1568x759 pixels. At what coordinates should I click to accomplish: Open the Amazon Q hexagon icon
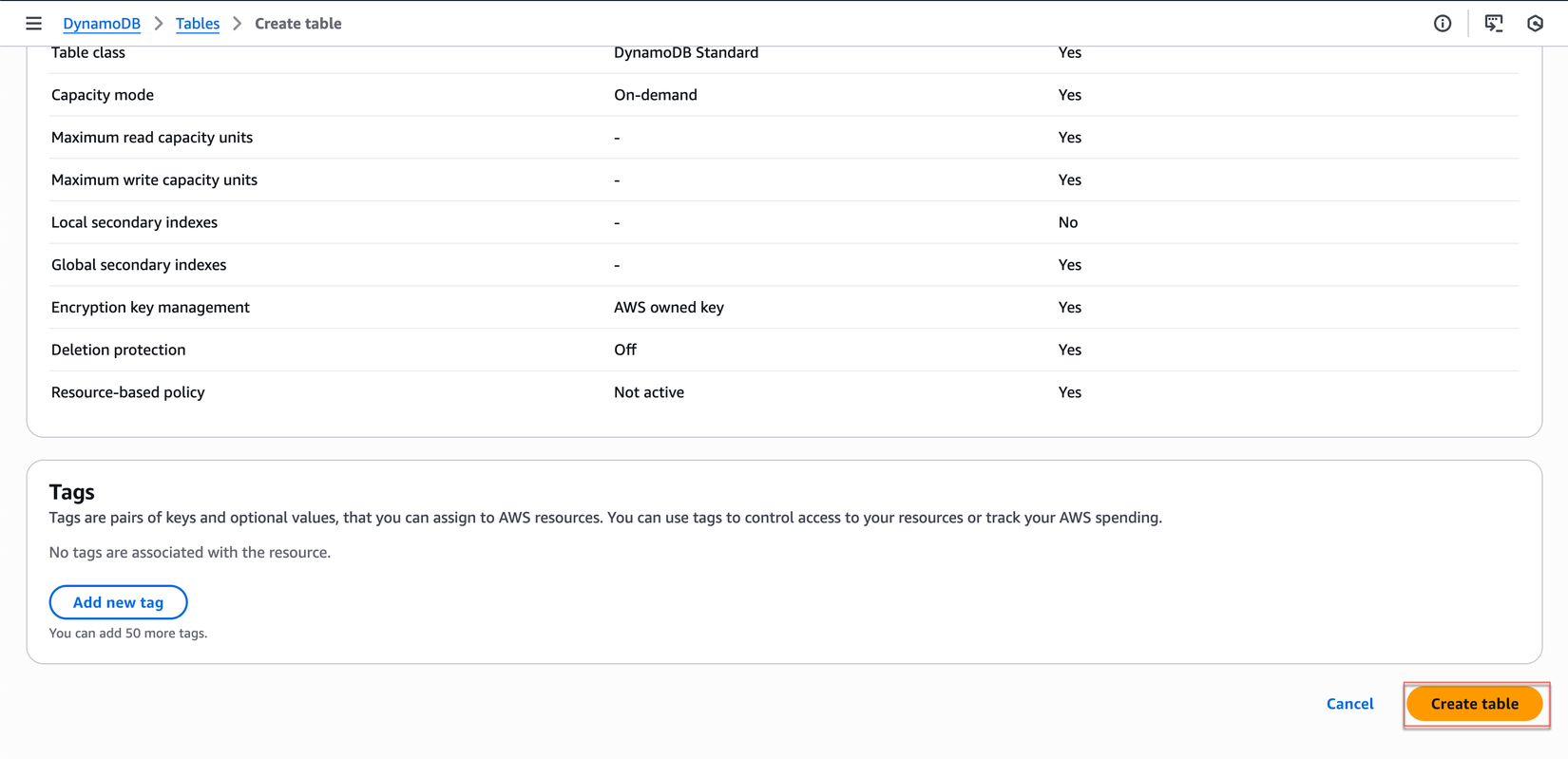coord(1535,24)
